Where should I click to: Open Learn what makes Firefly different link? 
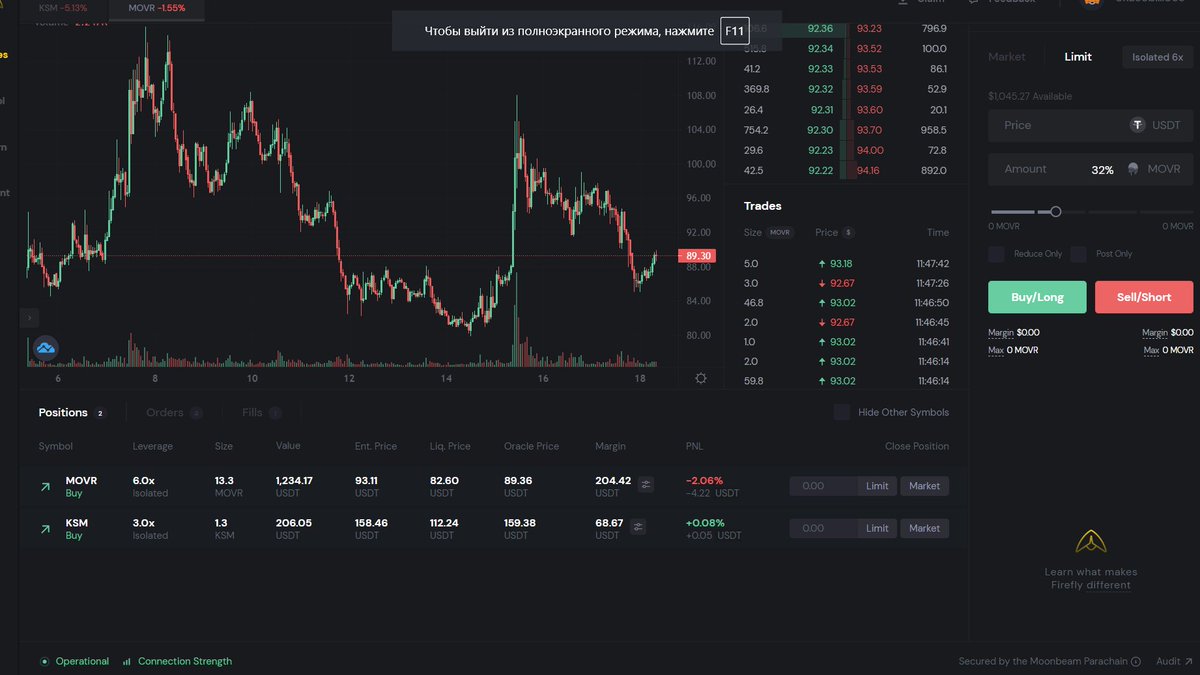pyautogui.click(x=1091, y=578)
